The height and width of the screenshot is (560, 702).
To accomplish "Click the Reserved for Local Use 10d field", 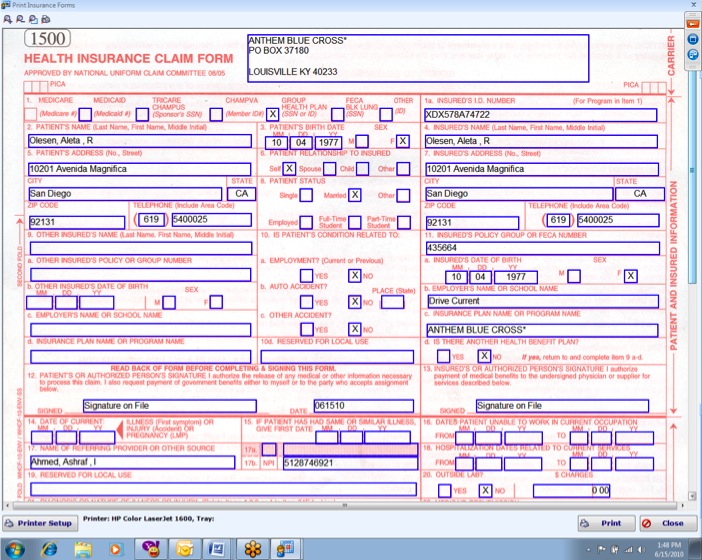I will (337, 357).
